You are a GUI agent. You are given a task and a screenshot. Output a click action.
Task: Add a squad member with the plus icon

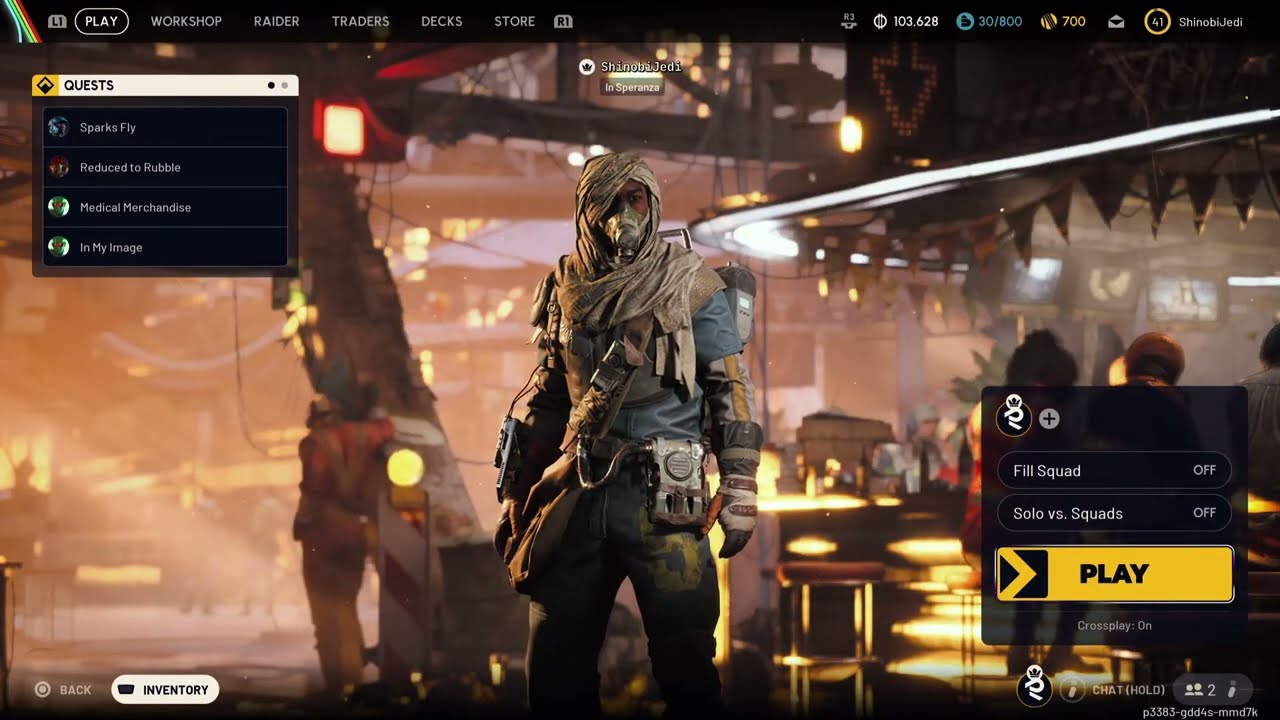[x=1049, y=419]
